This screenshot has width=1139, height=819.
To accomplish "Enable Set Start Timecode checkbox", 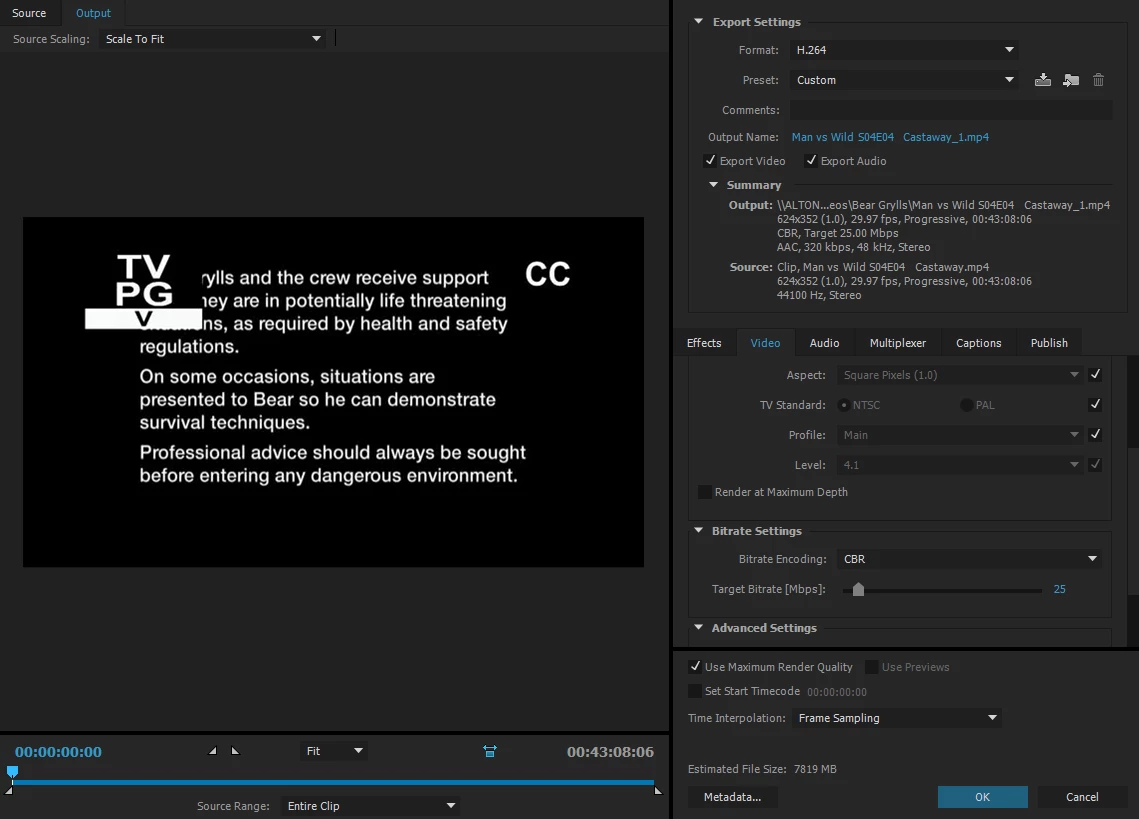I will [x=694, y=691].
